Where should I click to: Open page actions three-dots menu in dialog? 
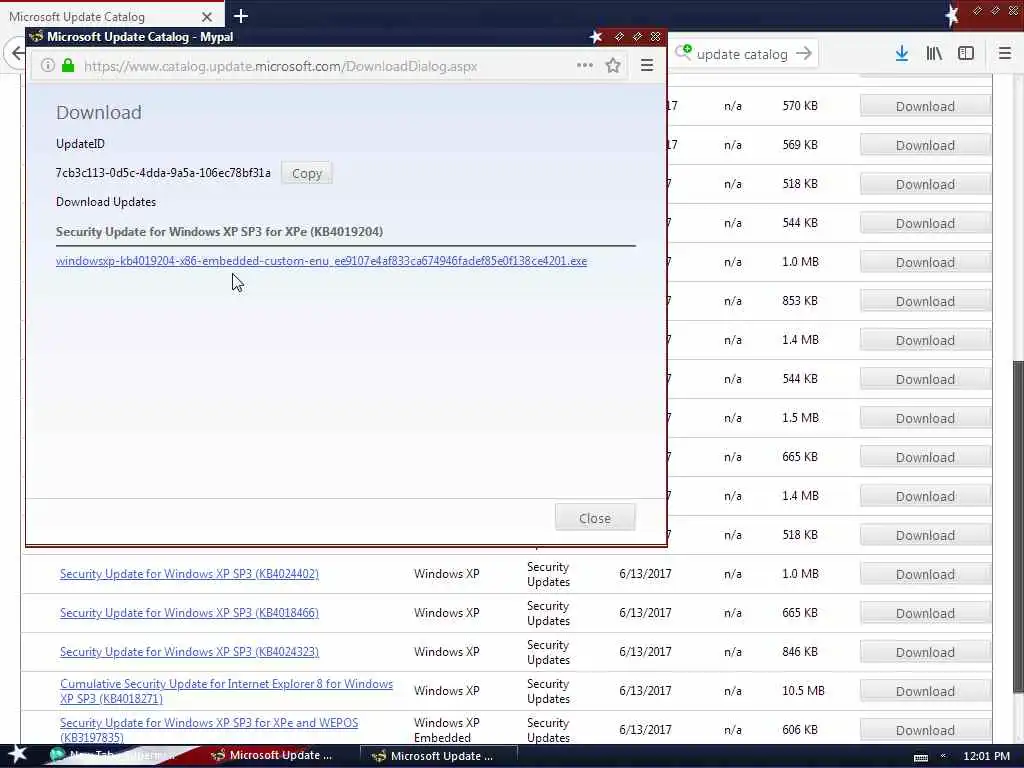tap(585, 65)
